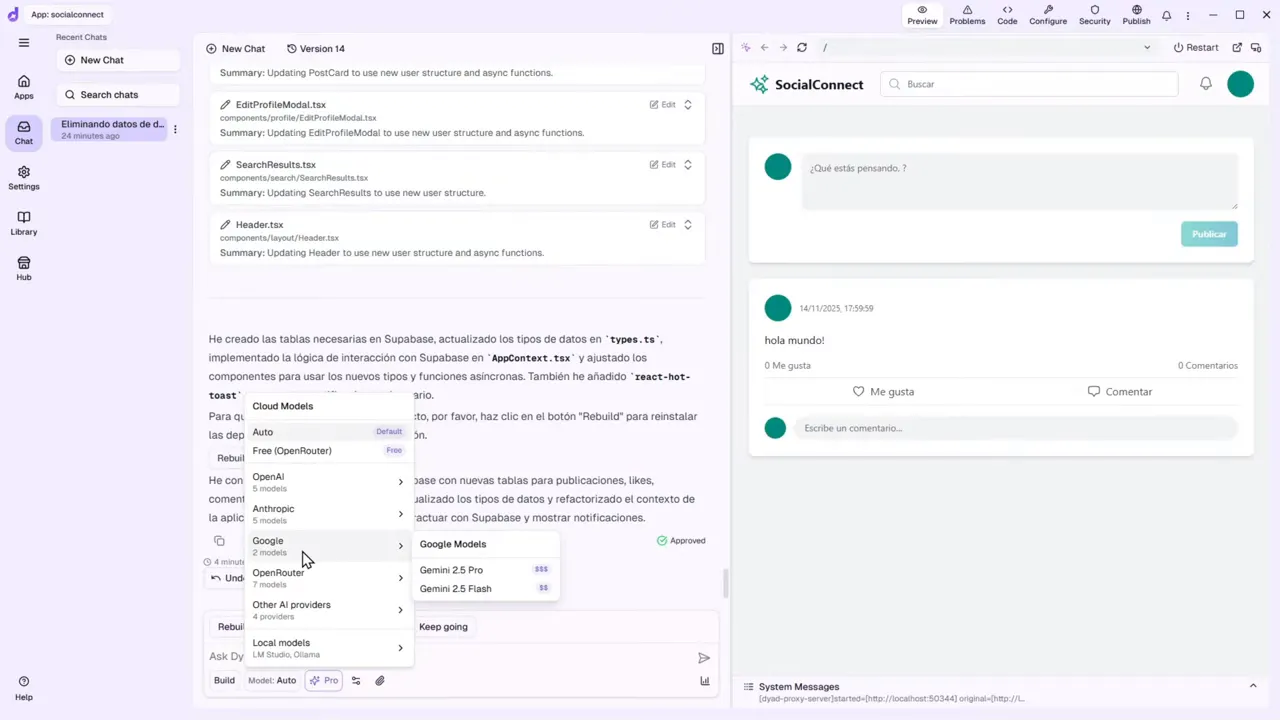Open the Preview panel icon

click(x=922, y=14)
